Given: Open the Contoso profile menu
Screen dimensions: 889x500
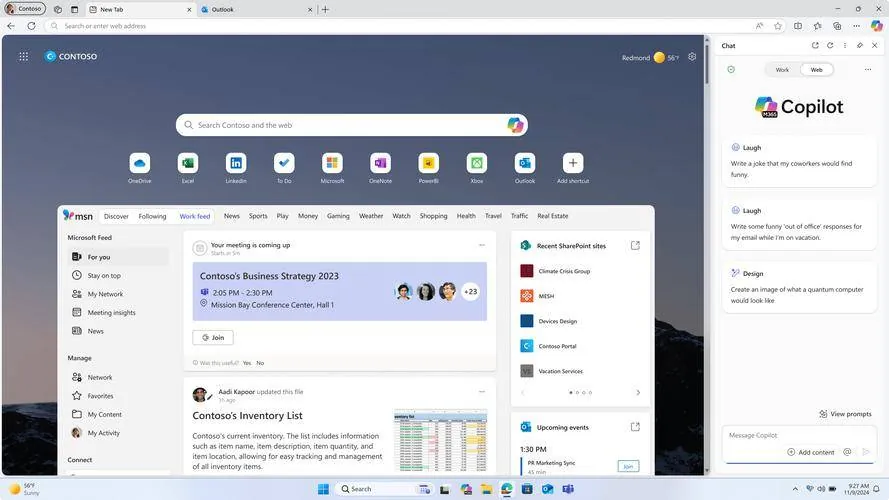Looking at the screenshot, I should (x=25, y=9).
